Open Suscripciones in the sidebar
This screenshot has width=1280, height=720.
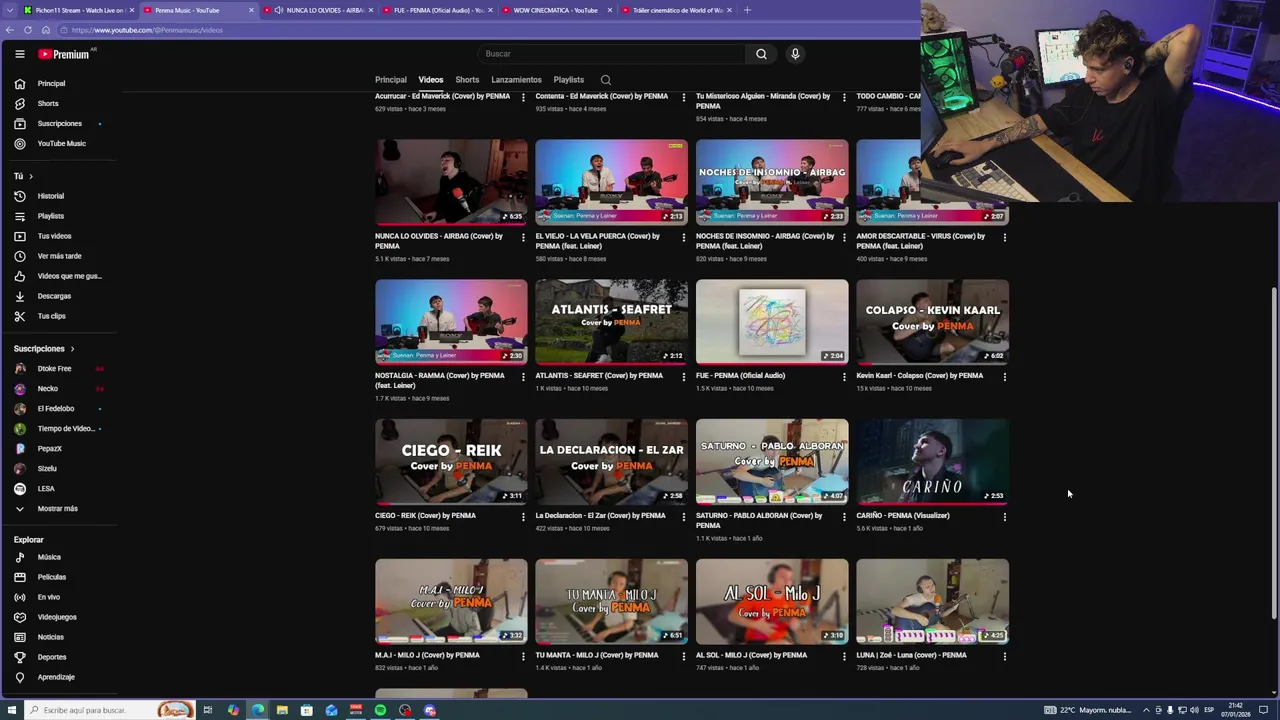point(58,123)
